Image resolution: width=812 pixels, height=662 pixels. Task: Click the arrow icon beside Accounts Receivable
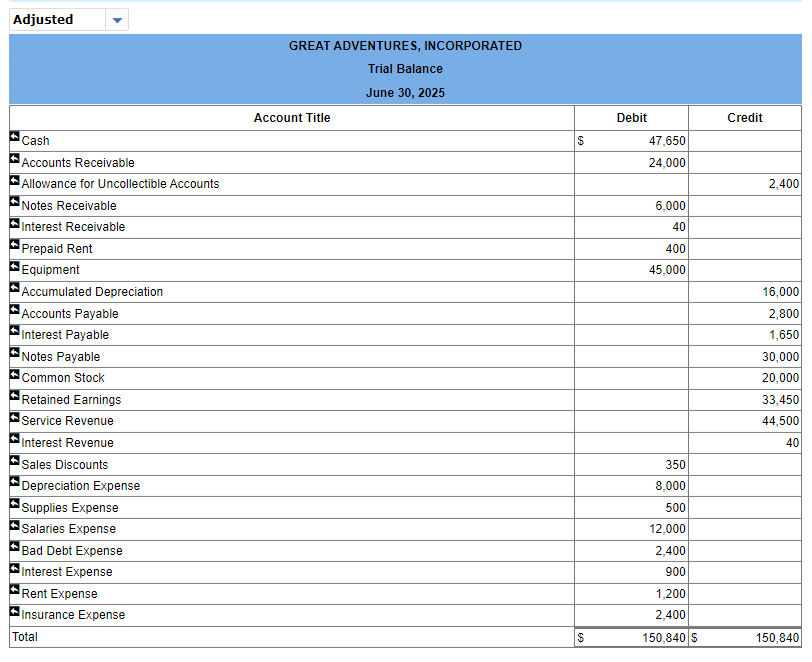pos(14,158)
